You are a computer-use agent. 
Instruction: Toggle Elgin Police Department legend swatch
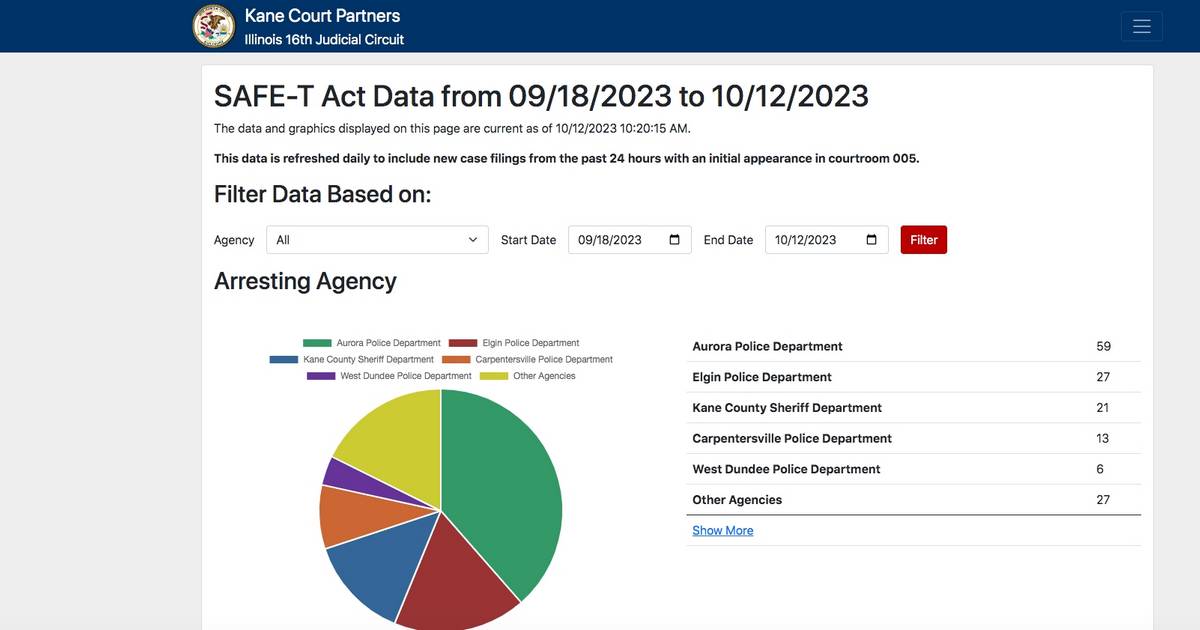pos(463,343)
